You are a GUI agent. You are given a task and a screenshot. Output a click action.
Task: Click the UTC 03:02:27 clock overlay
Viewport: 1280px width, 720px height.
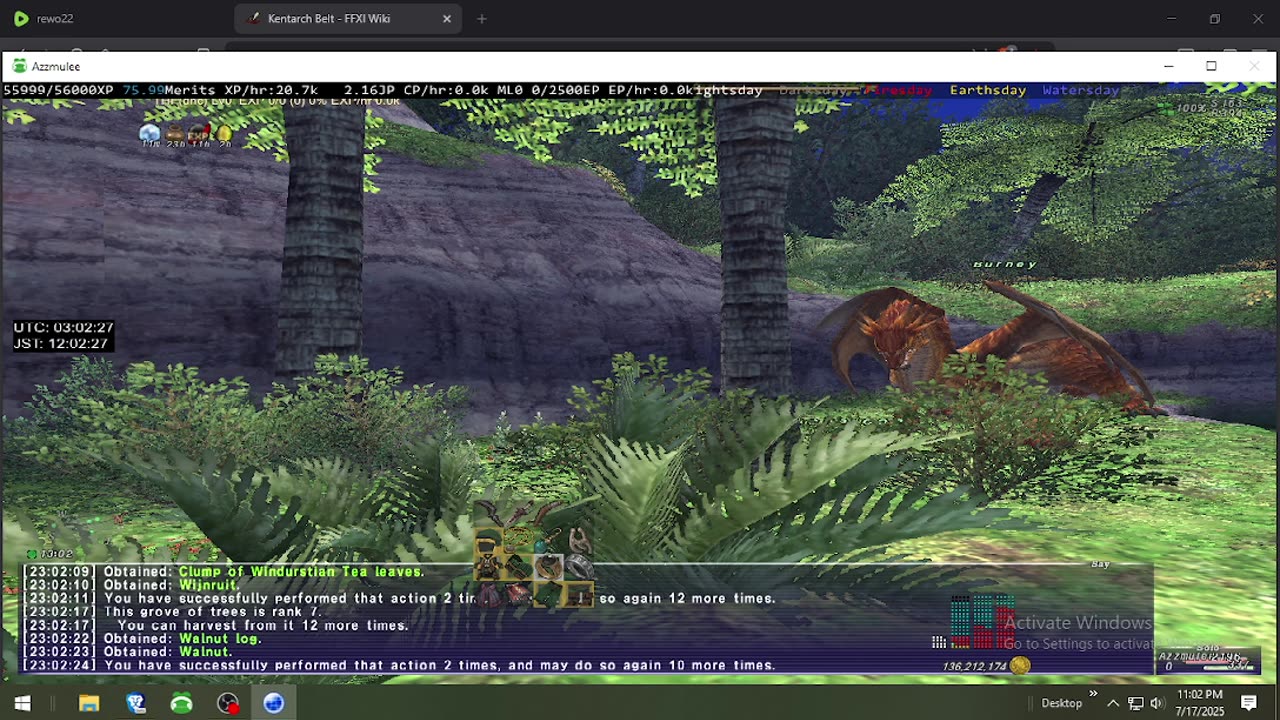(63, 328)
